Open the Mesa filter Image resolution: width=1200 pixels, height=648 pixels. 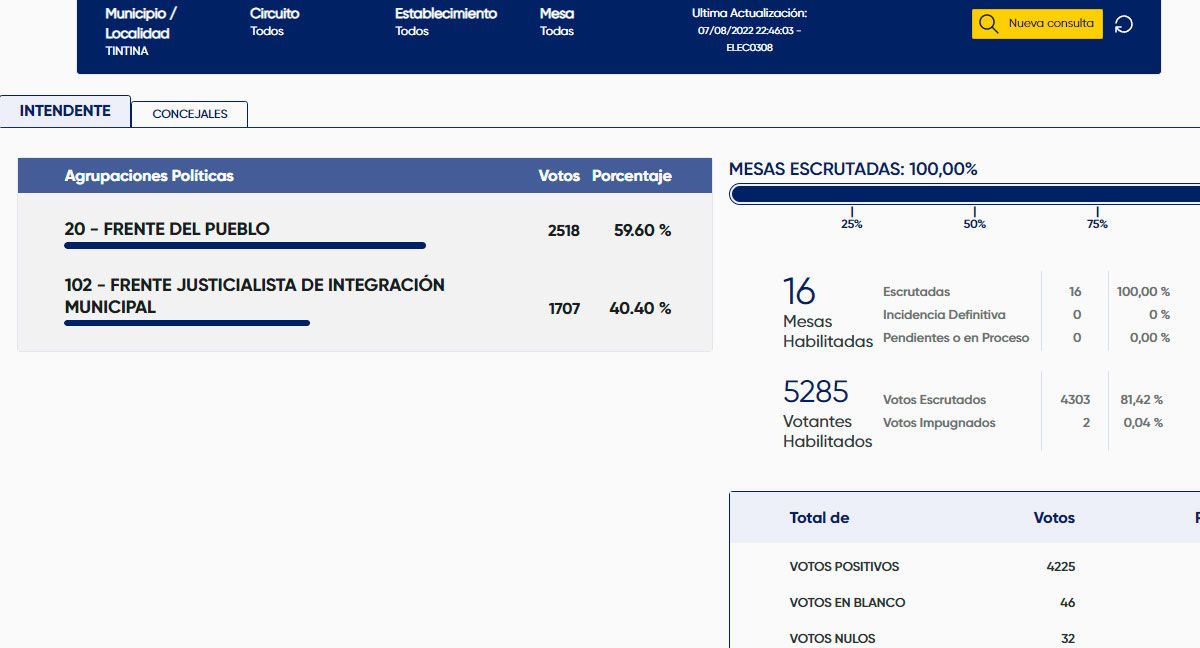click(x=557, y=22)
